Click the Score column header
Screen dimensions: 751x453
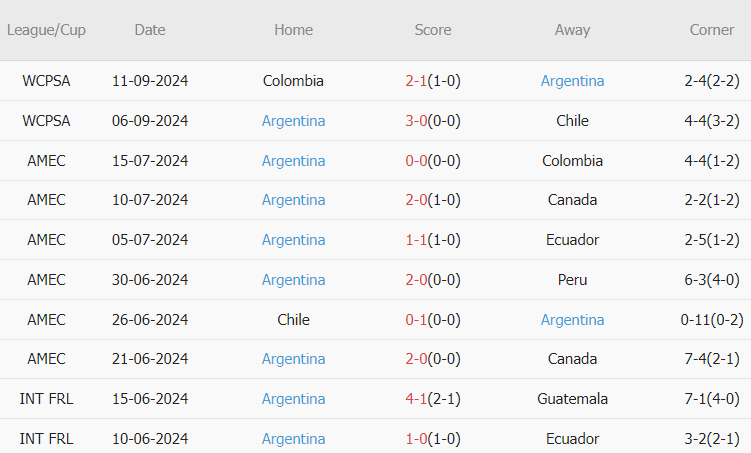click(x=433, y=30)
